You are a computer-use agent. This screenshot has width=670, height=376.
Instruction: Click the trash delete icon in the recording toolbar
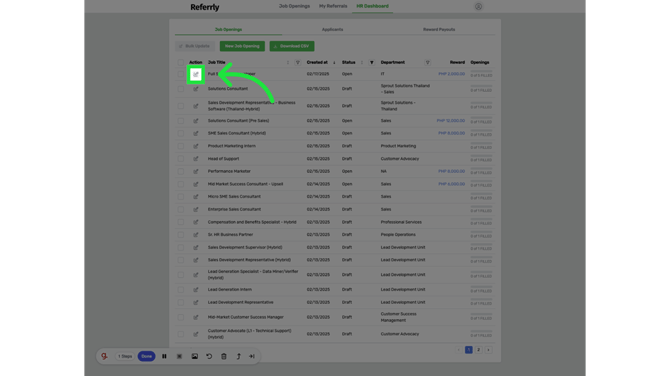click(x=223, y=356)
